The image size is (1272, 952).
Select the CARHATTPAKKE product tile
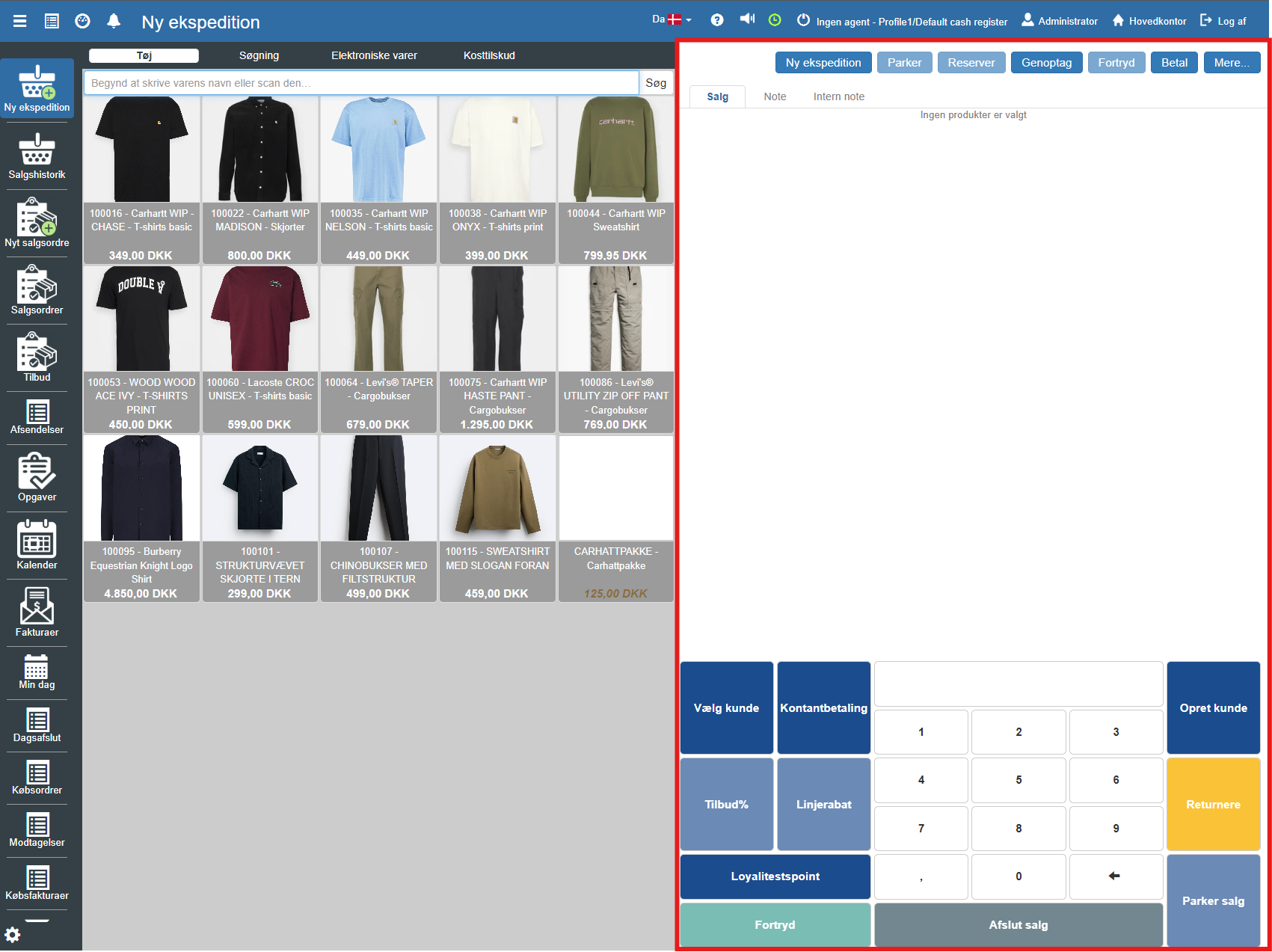(615, 518)
